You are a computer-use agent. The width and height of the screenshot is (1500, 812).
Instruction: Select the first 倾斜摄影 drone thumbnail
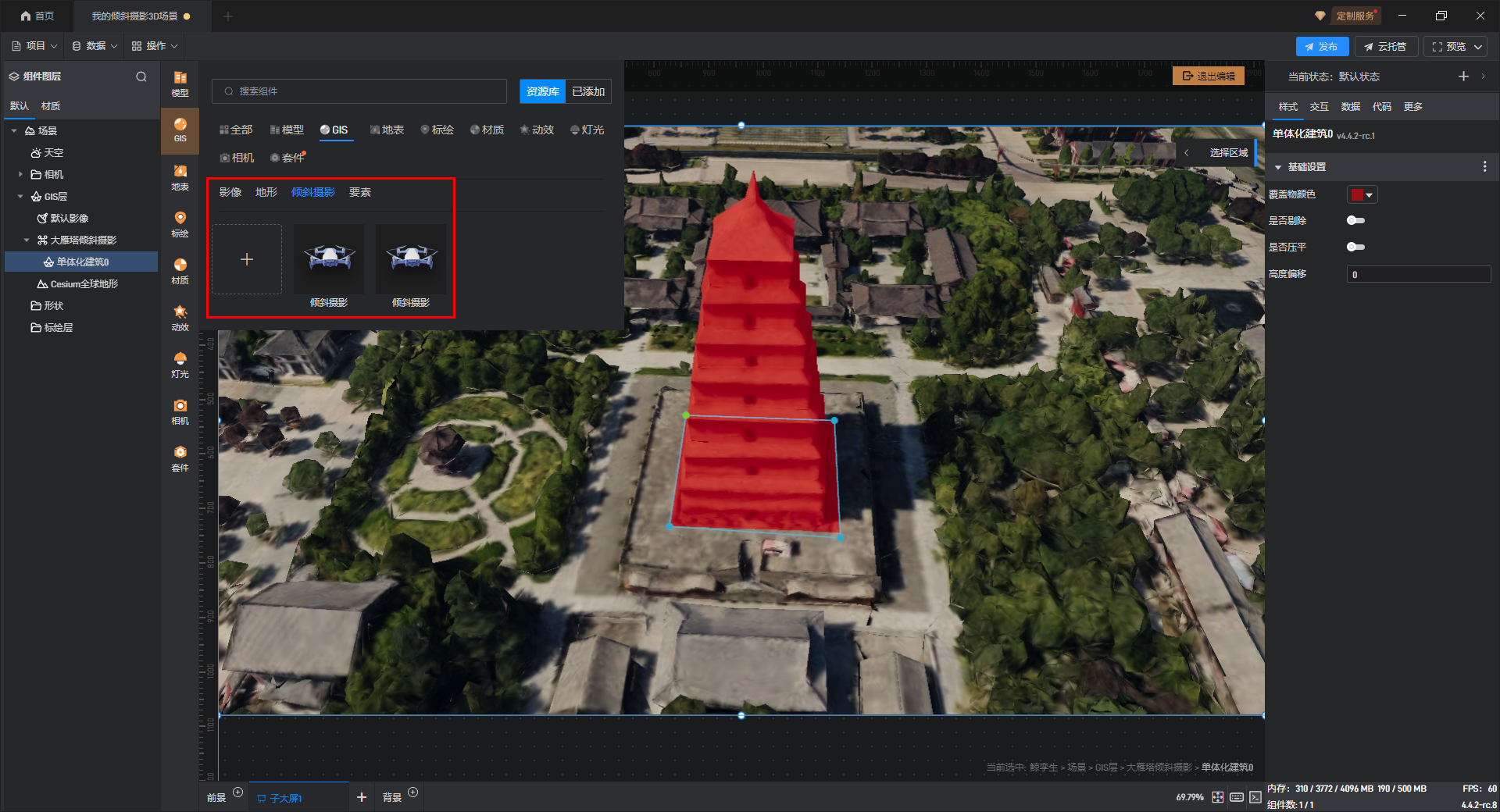[x=329, y=259]
